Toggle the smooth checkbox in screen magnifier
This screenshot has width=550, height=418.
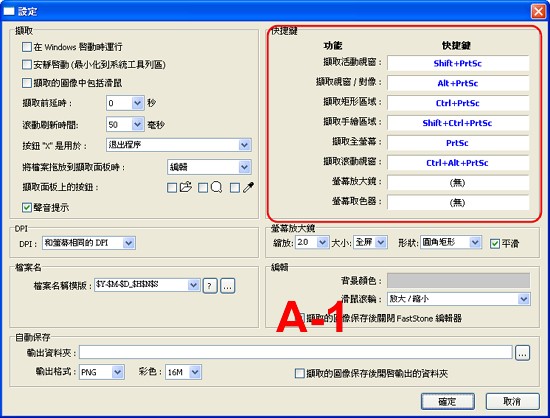click(x=495, y=243)
